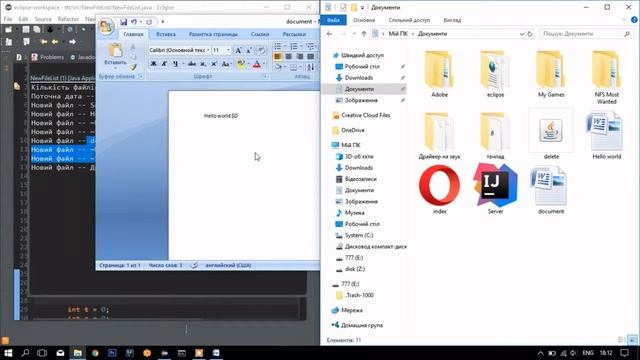Screen dimensions: 640x360
Task: Expand the Clipboard (Буфер обмена) dialog launcher
Action: coord(140,76)
